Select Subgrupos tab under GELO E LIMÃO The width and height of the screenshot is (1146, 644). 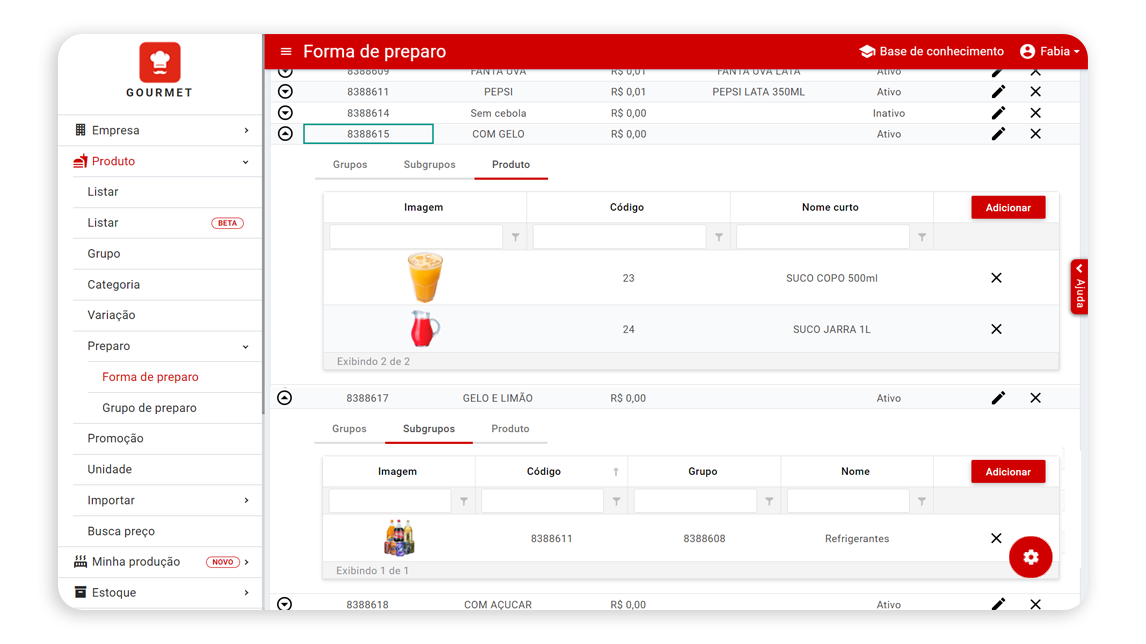[x=428, y=429]
